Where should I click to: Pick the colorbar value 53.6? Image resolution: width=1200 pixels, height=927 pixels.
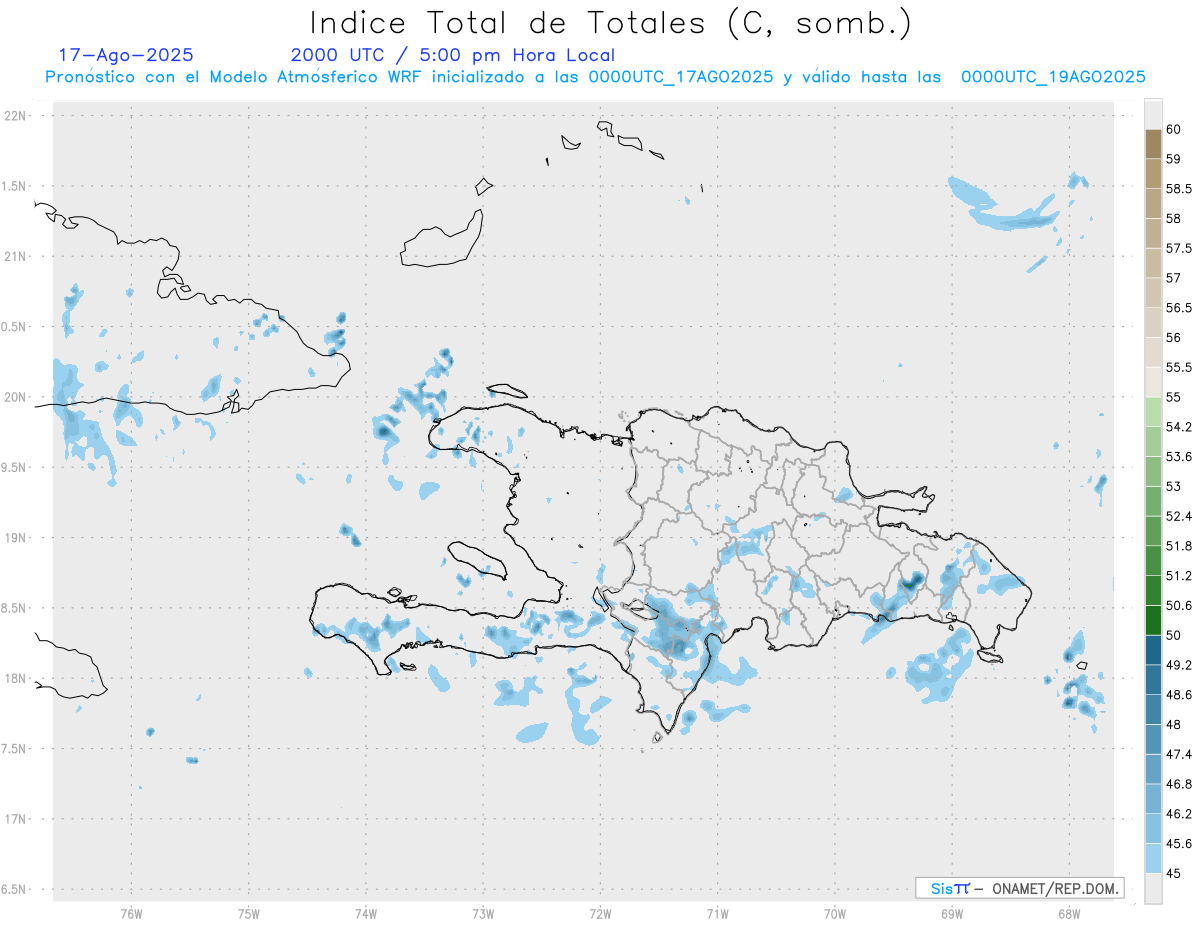(1179, 457)
